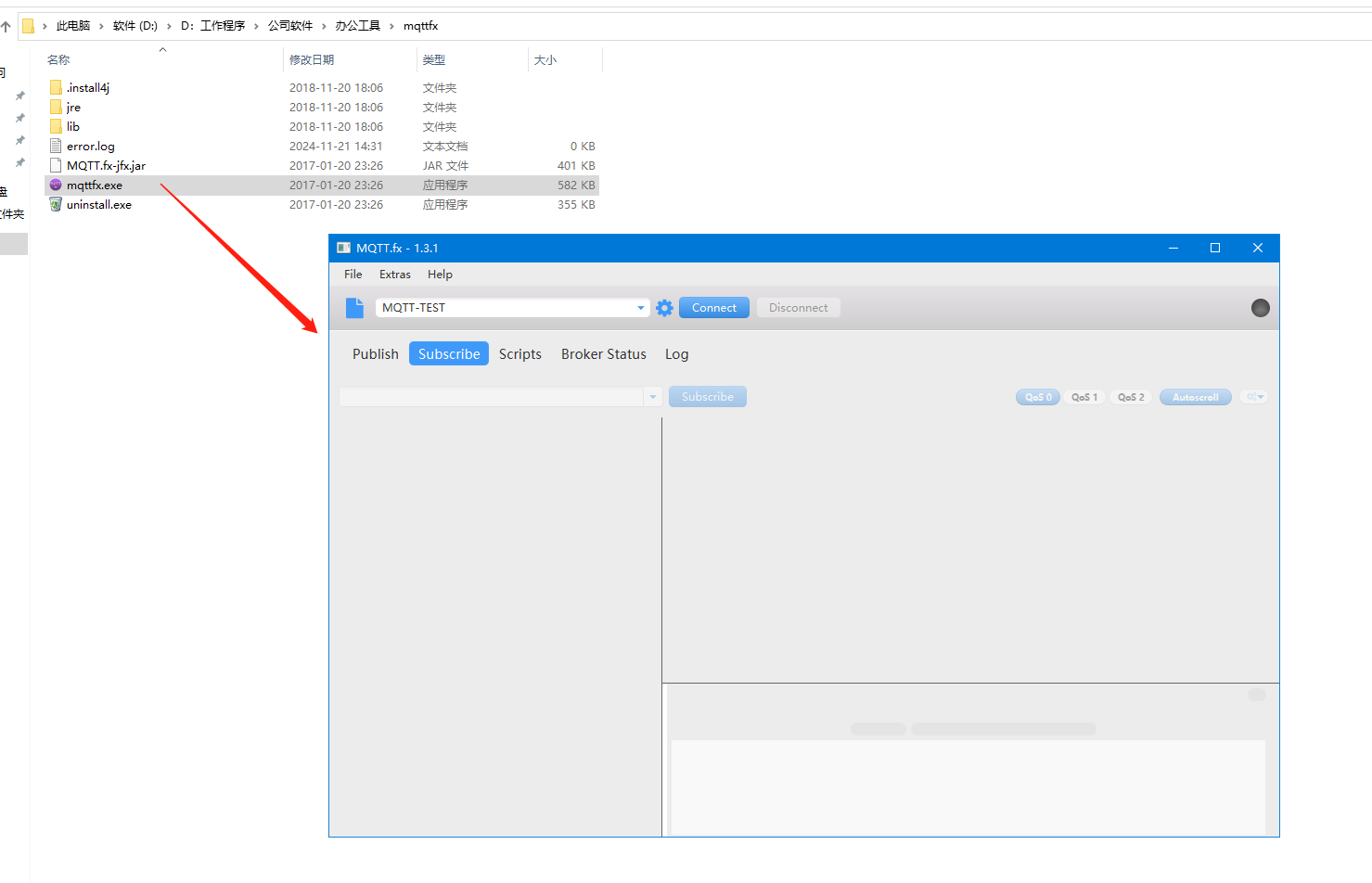Viewport: 1372px width, 883px height.
Task: Expand the MQTT-TEST connection profile dropdown
Action: coord(640,308)
